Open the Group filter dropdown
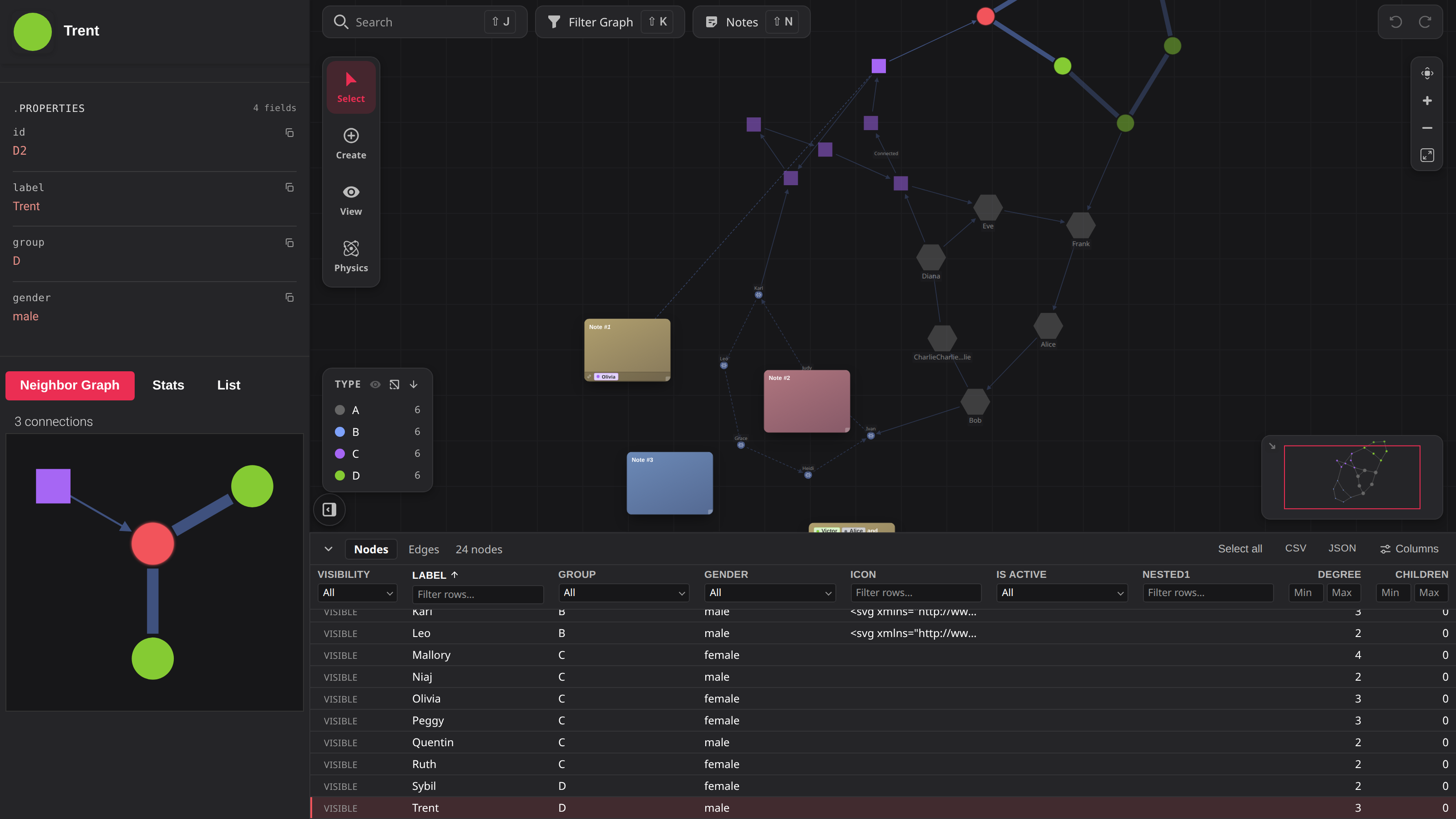 pos(624,592)
